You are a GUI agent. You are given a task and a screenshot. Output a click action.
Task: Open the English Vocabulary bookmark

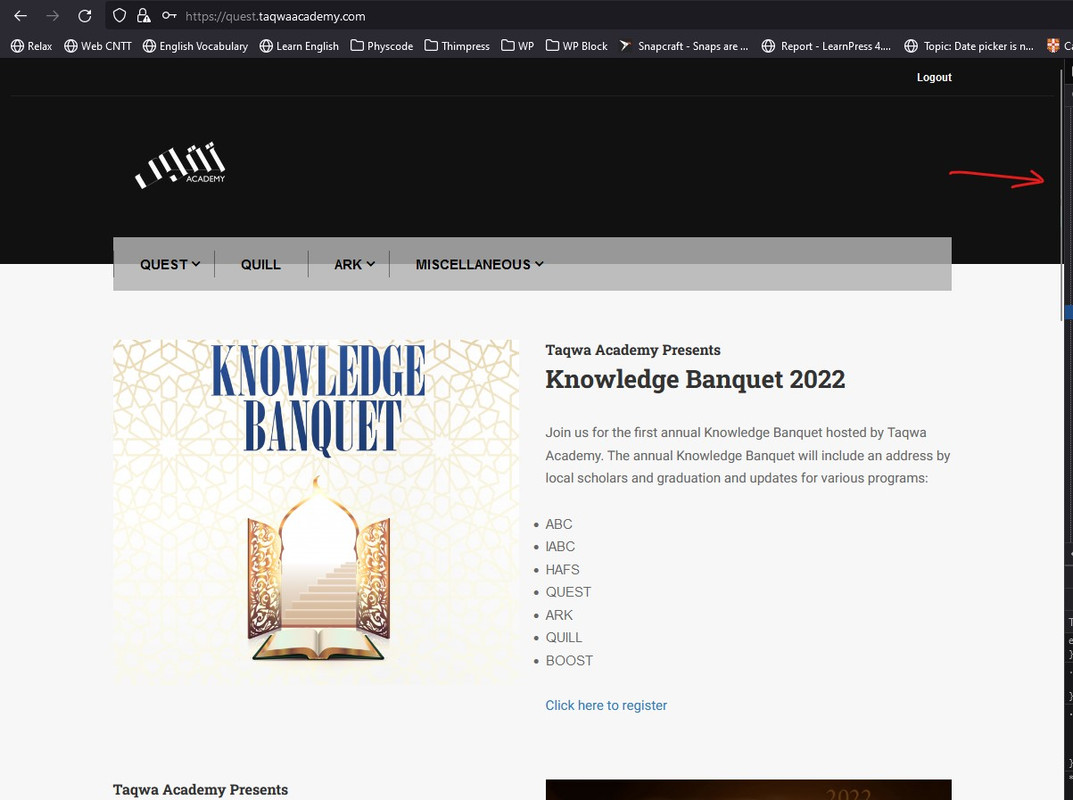click(x=196, y=46)
